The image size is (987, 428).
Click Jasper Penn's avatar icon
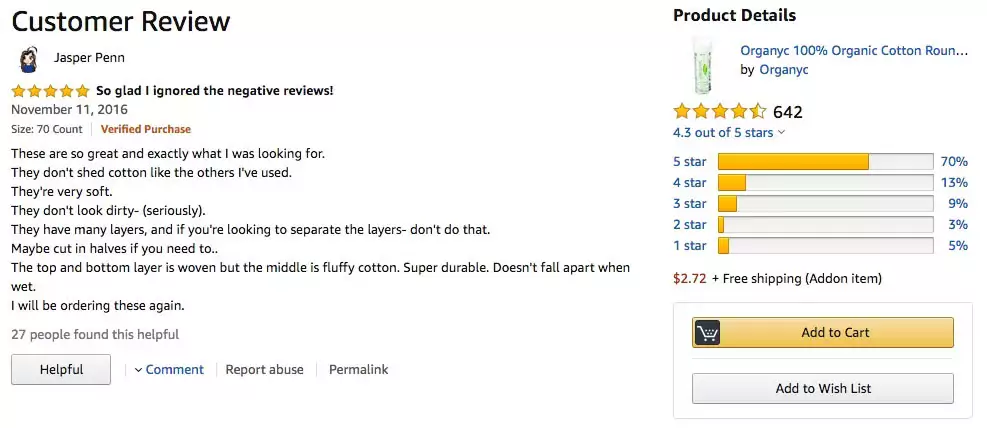pyautogui.click(x=28, y=58)
